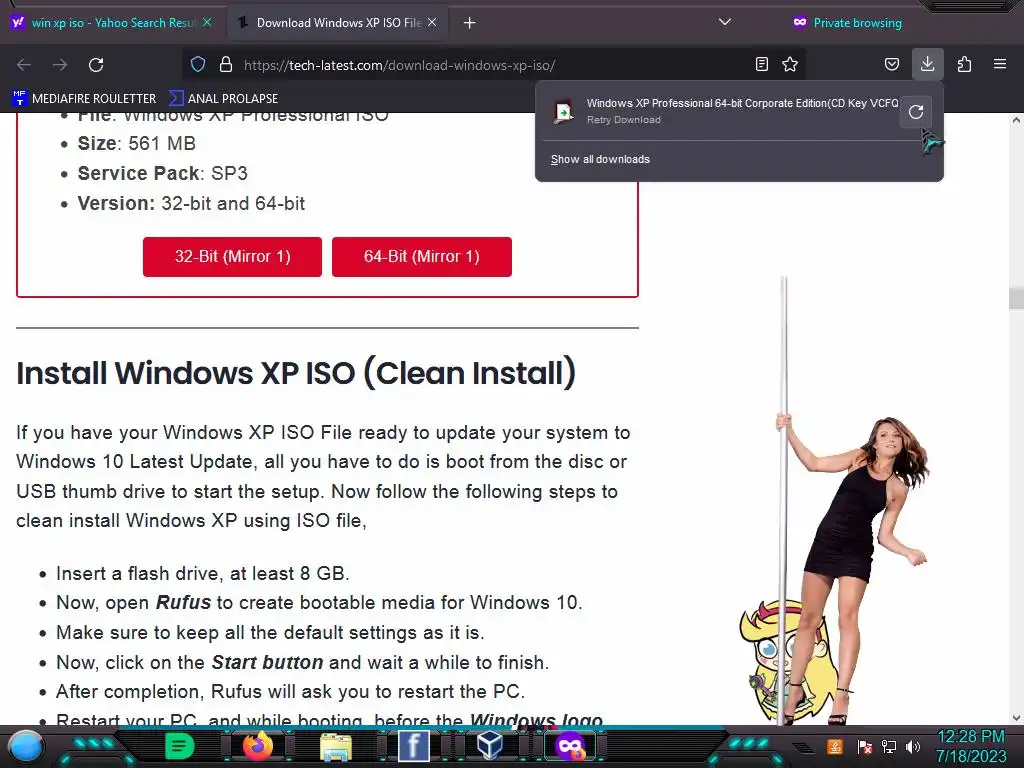Screen dimensions: 1024x768
Task: Open the green notes app in taskbar
Action: [x=179, y=746]
